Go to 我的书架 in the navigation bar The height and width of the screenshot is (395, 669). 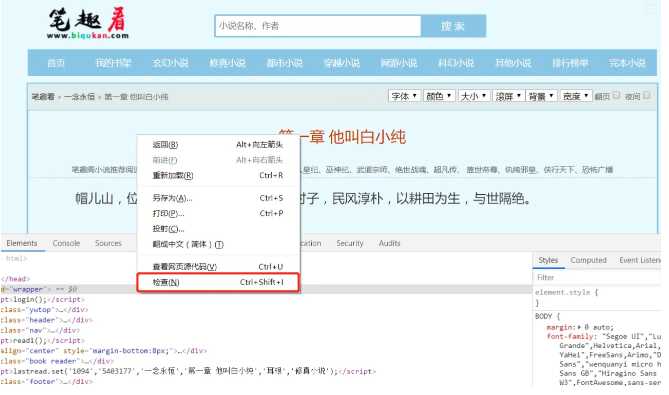pyautogui.click(x=113, y=63)
